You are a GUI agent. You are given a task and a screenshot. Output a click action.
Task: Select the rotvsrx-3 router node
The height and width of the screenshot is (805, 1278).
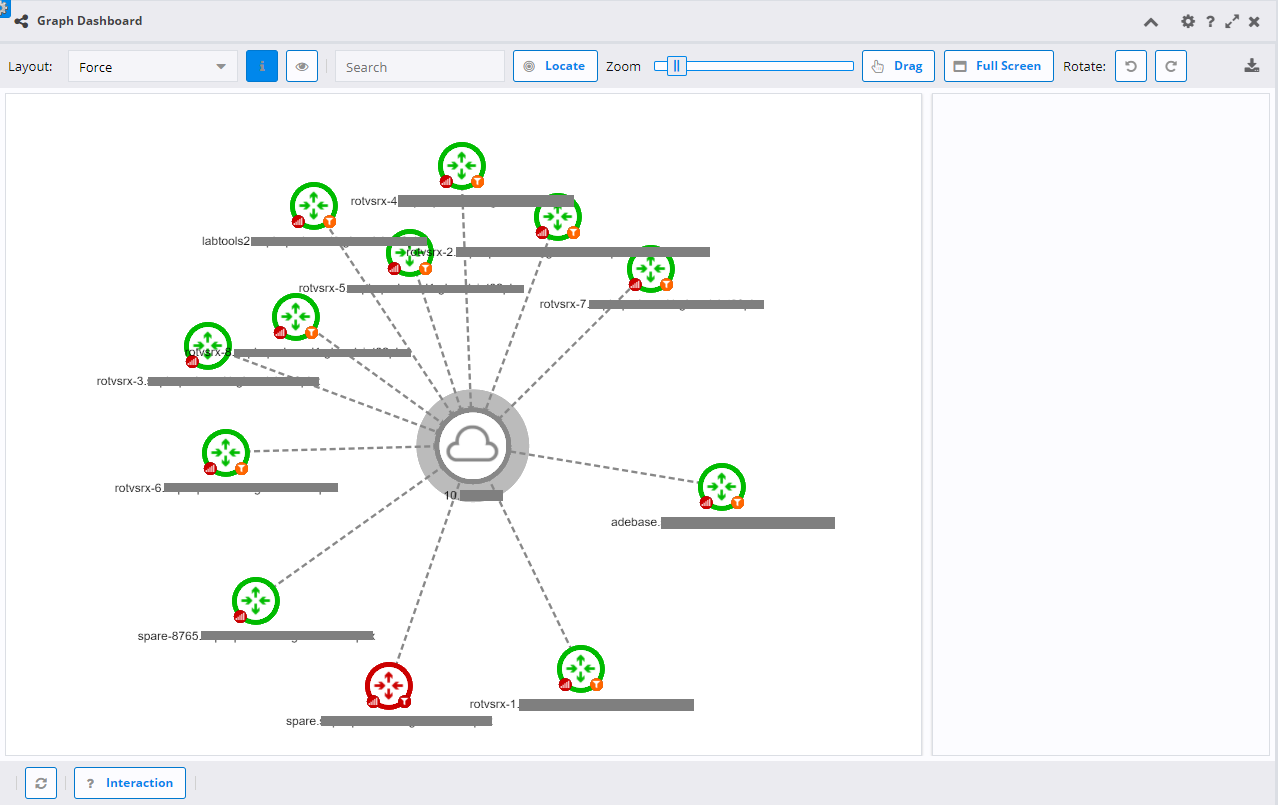pos(208,346)
